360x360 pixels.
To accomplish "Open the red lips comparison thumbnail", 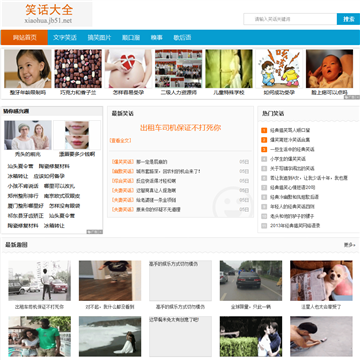I will tap(77, 135).
